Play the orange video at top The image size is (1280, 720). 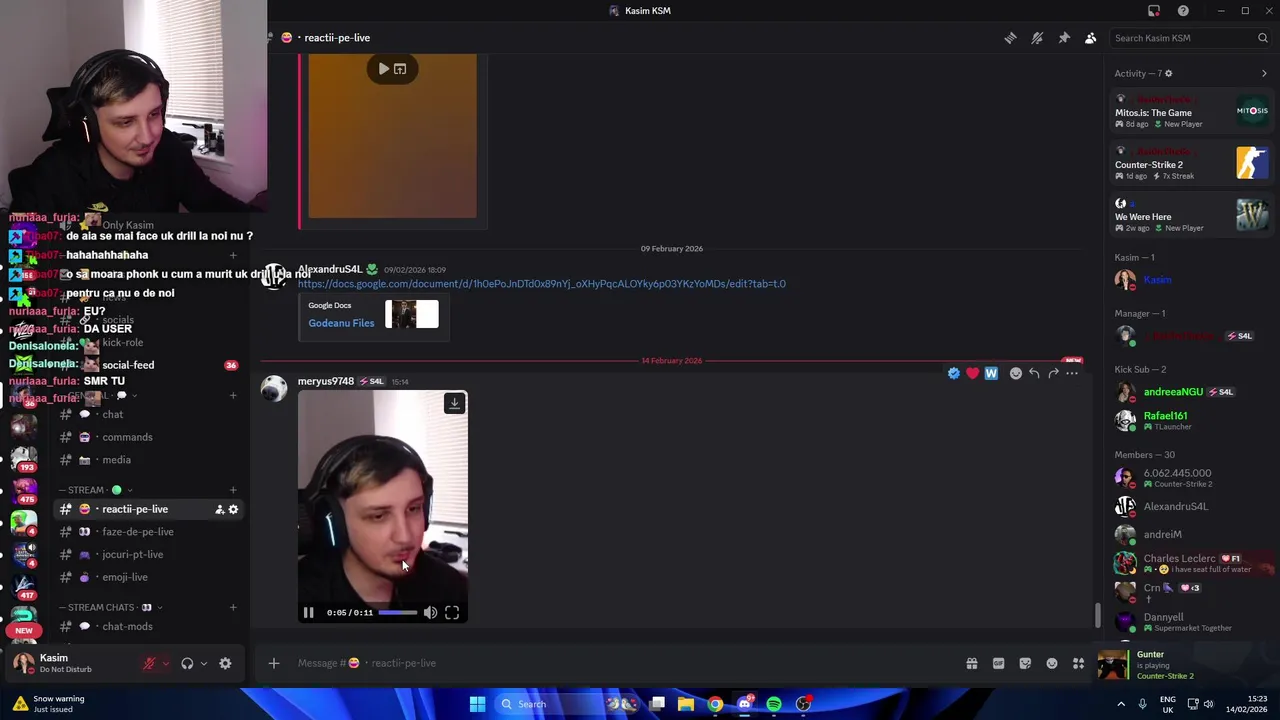[x=383, y=69]
